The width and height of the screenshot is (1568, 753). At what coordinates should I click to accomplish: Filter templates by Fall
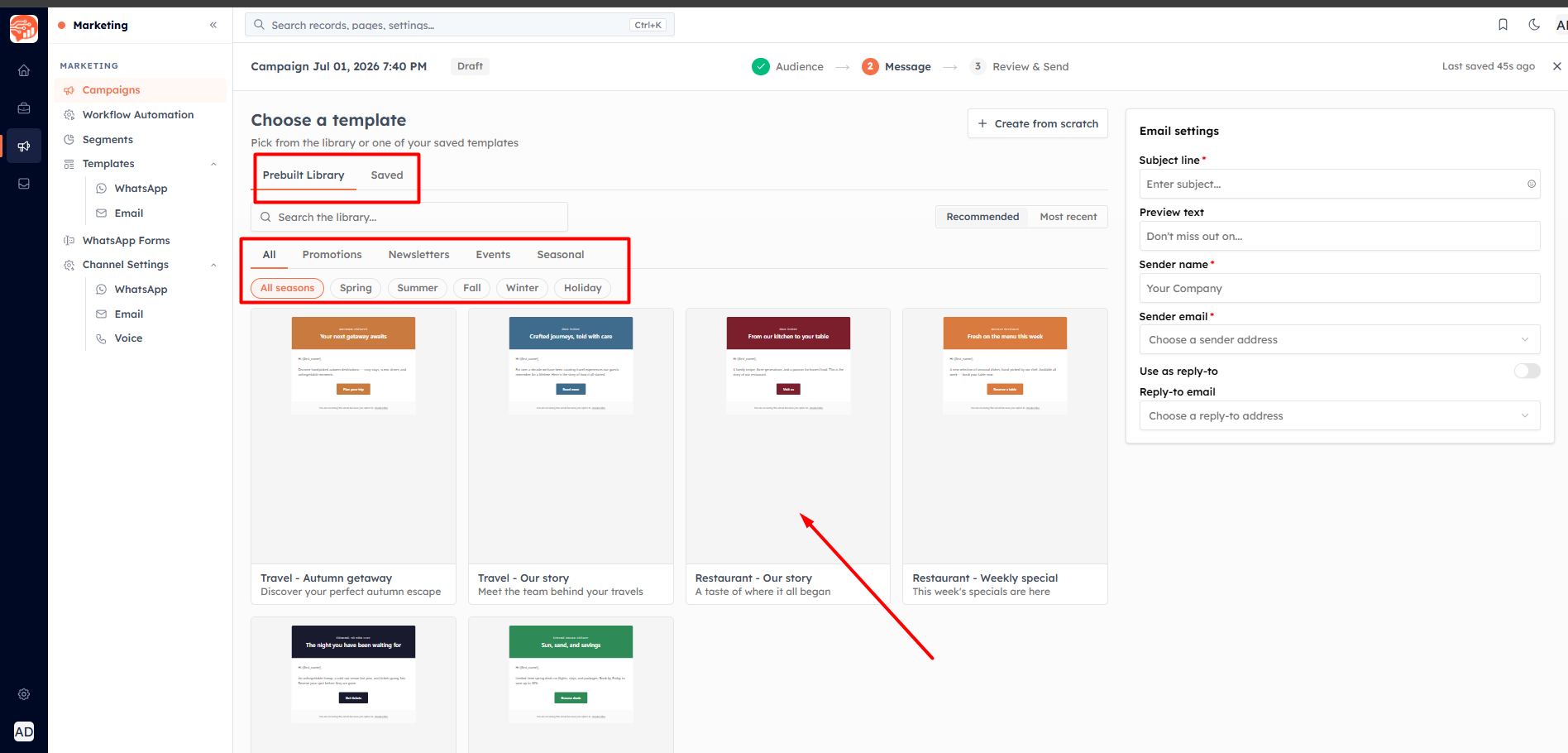[x=472, y=288]
